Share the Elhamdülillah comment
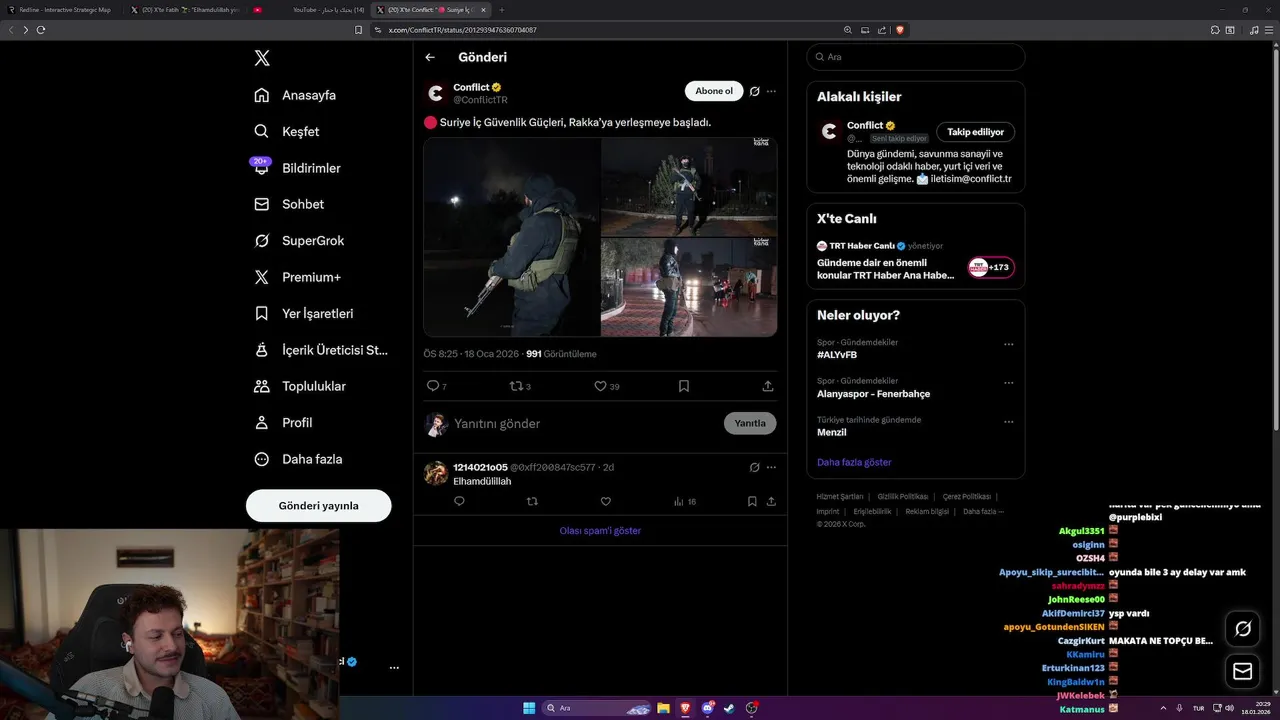 pyautogui.click(x=771, y=501)
